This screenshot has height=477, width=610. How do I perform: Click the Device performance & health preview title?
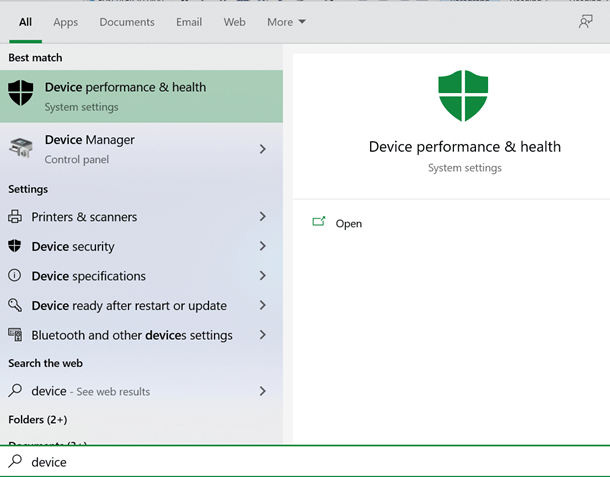[465, 147]
